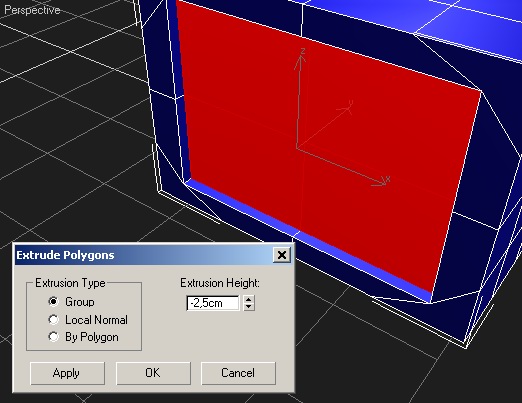Open the Perspective viewport label menu
The image size is (522, 403).
32,10
